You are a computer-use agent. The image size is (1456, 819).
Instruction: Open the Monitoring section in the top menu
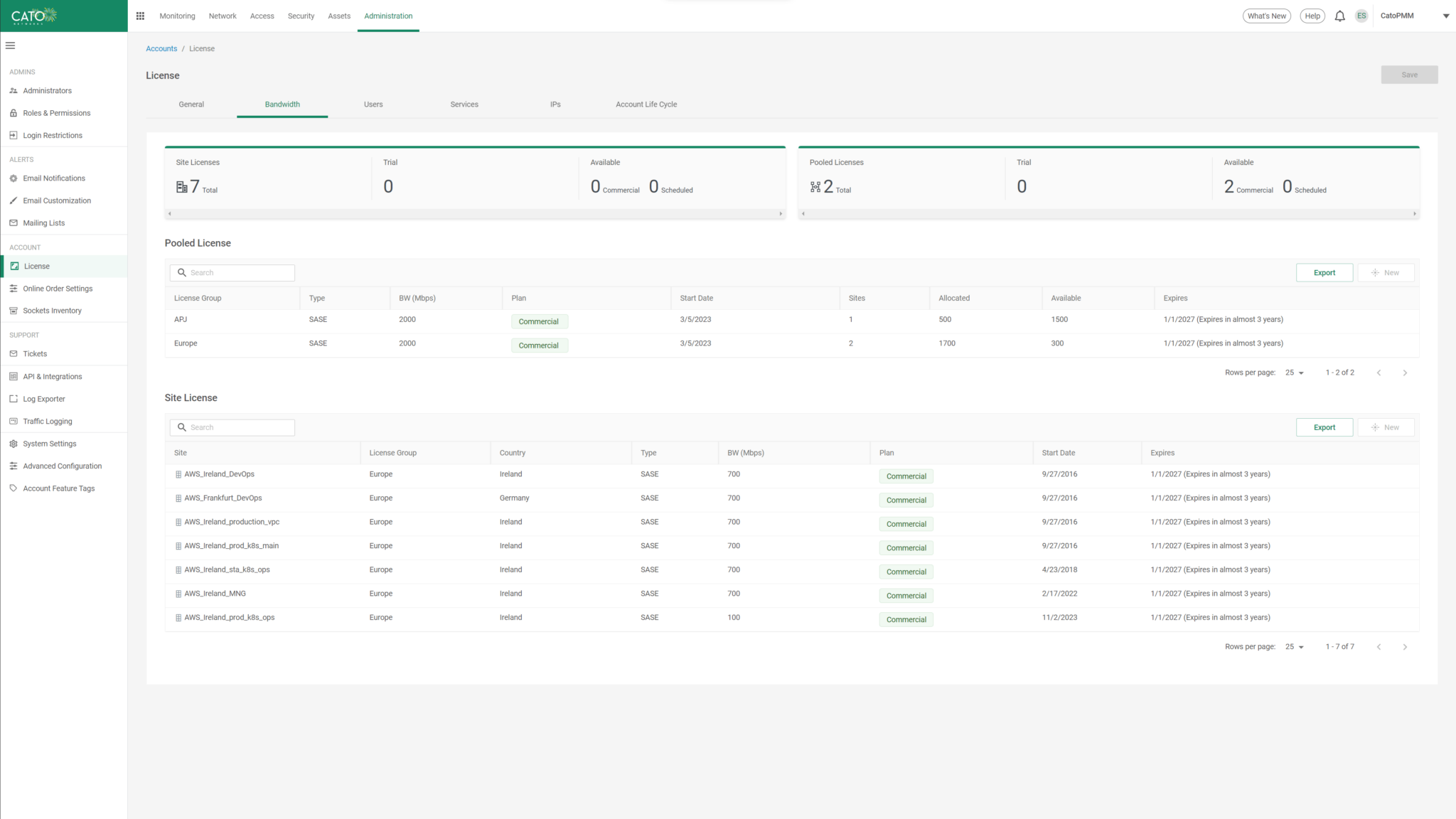[x=177, y=16]
